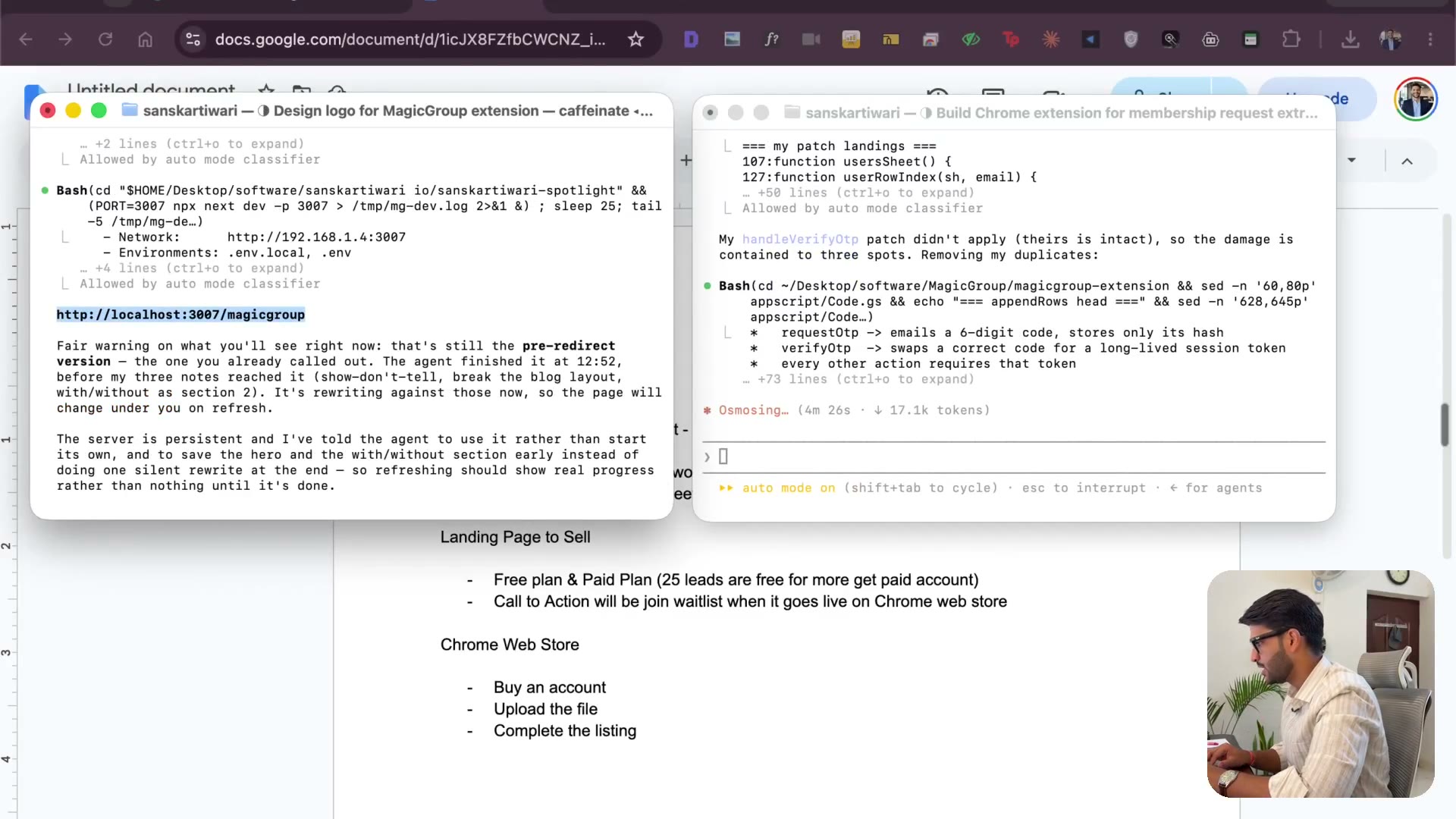The width and height of the screenshot is (1456, 819).
Task: Click the Claude prompt input in the right terminal
Action: [x=1014, y=457]
